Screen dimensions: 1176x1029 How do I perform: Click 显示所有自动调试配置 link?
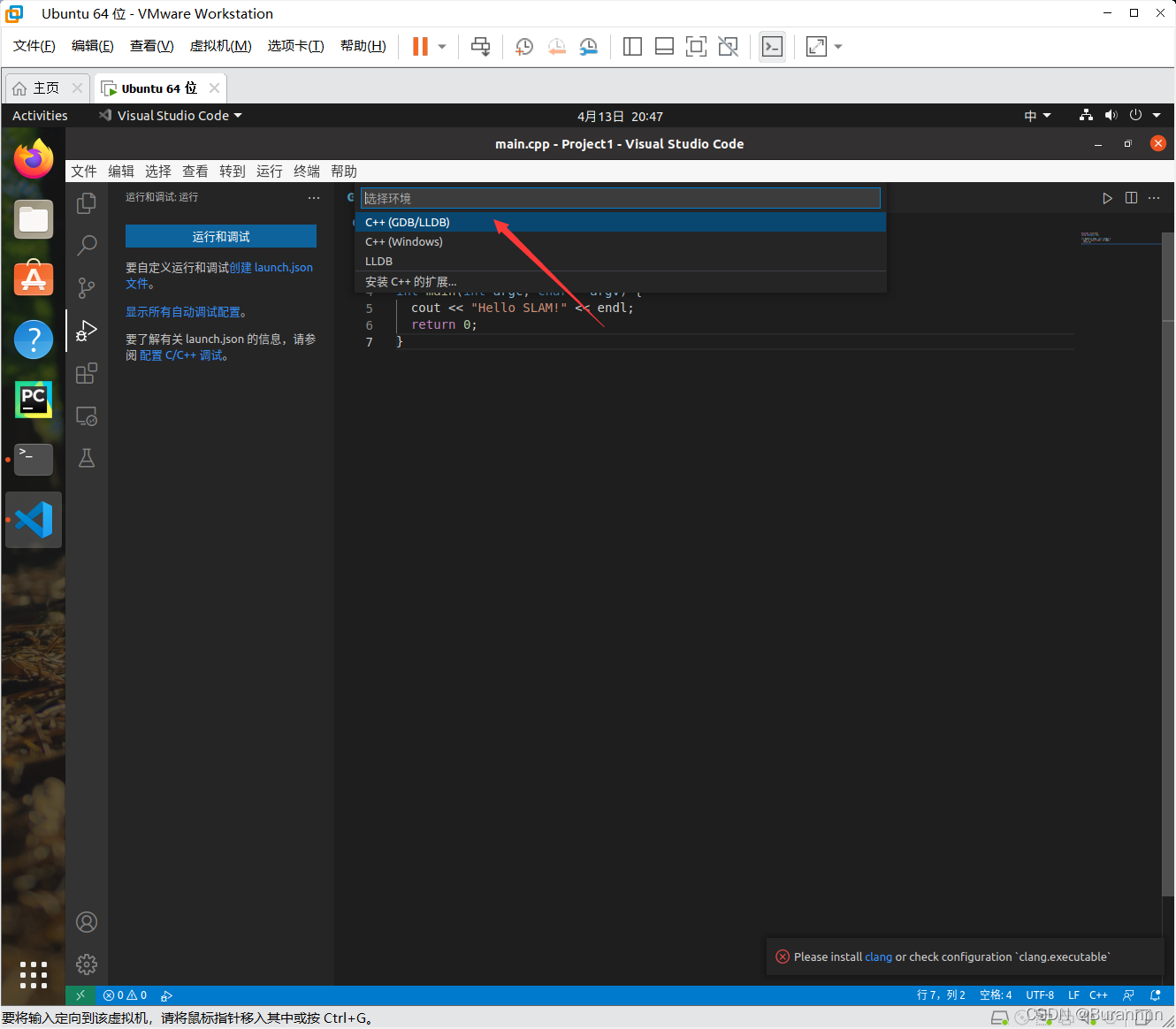tap(183, 312)
